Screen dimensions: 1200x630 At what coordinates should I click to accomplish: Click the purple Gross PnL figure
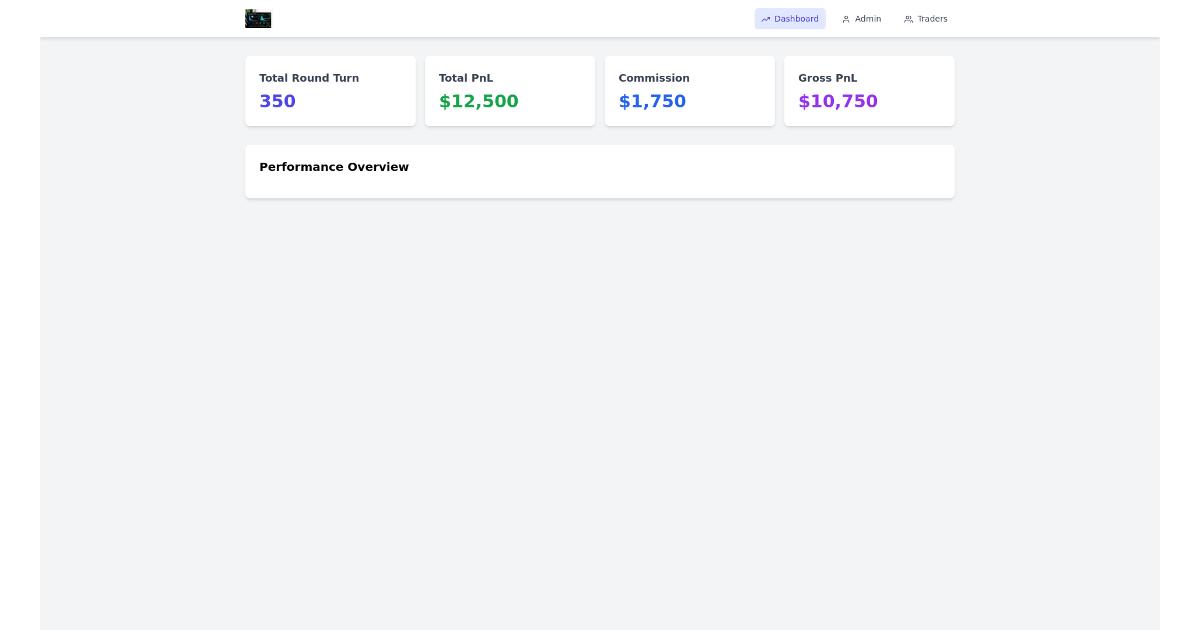tap(837, 101)
